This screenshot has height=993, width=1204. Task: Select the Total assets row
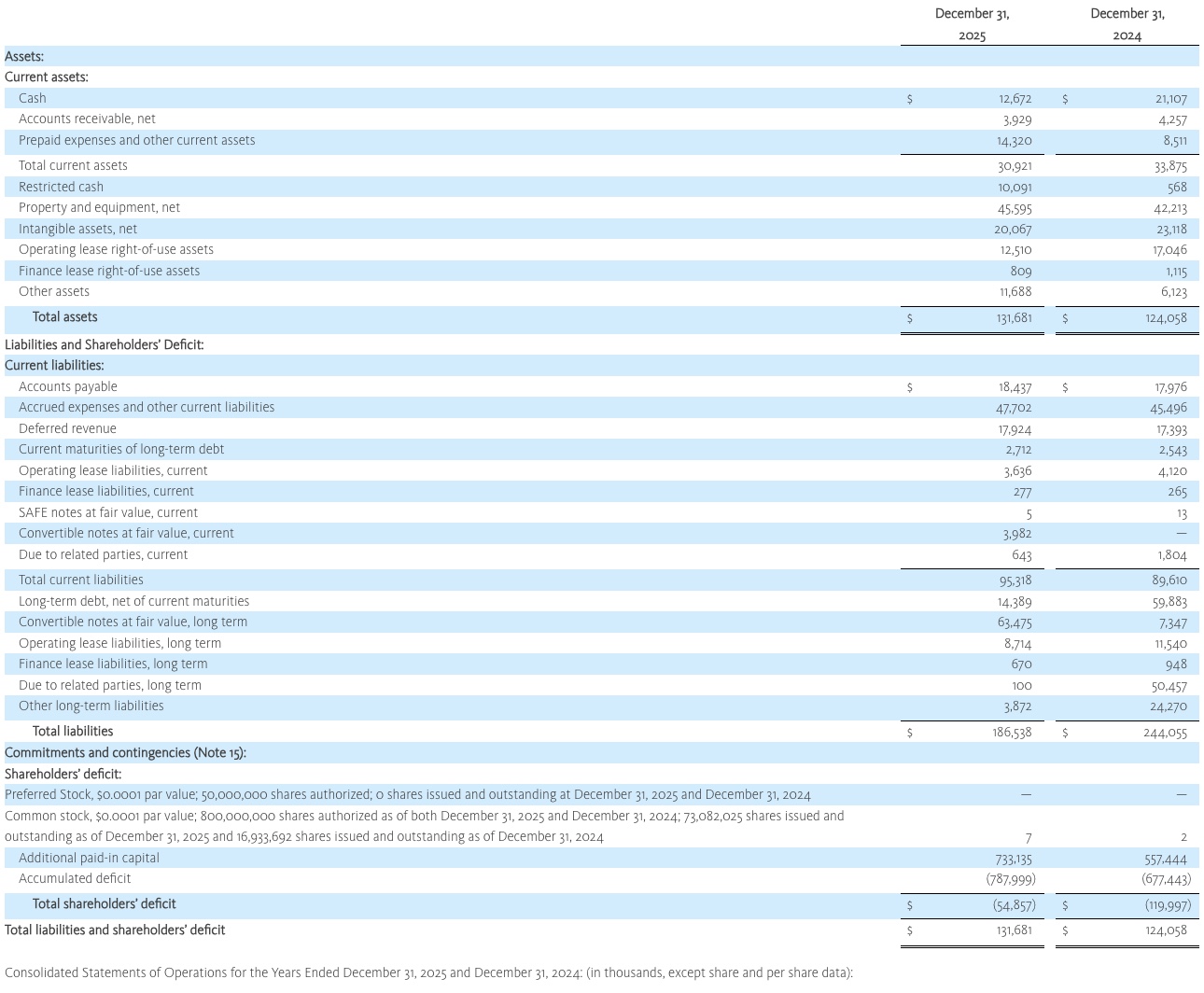coord(64,317)
